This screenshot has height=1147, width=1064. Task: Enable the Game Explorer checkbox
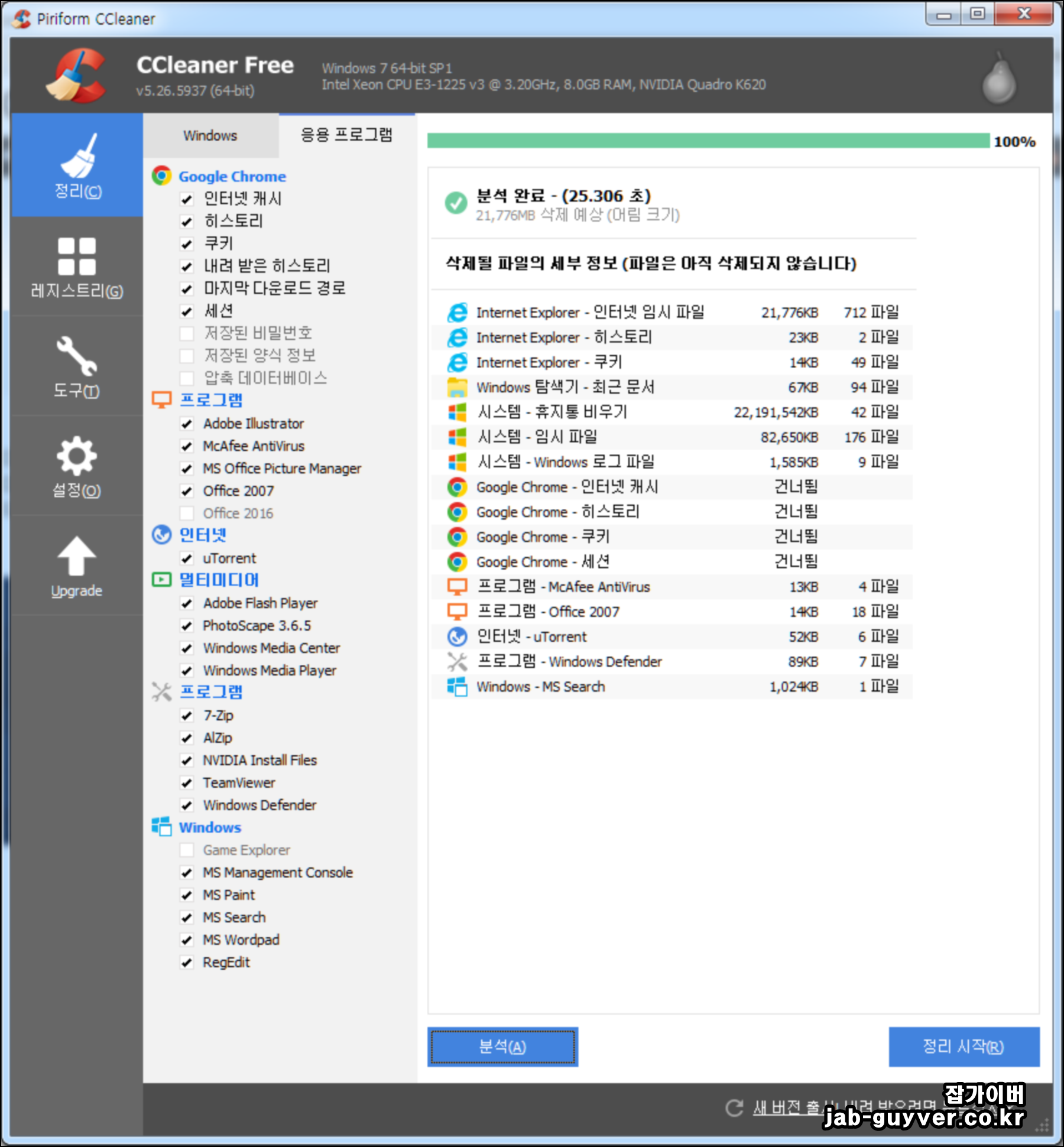(x=187, y=850)
